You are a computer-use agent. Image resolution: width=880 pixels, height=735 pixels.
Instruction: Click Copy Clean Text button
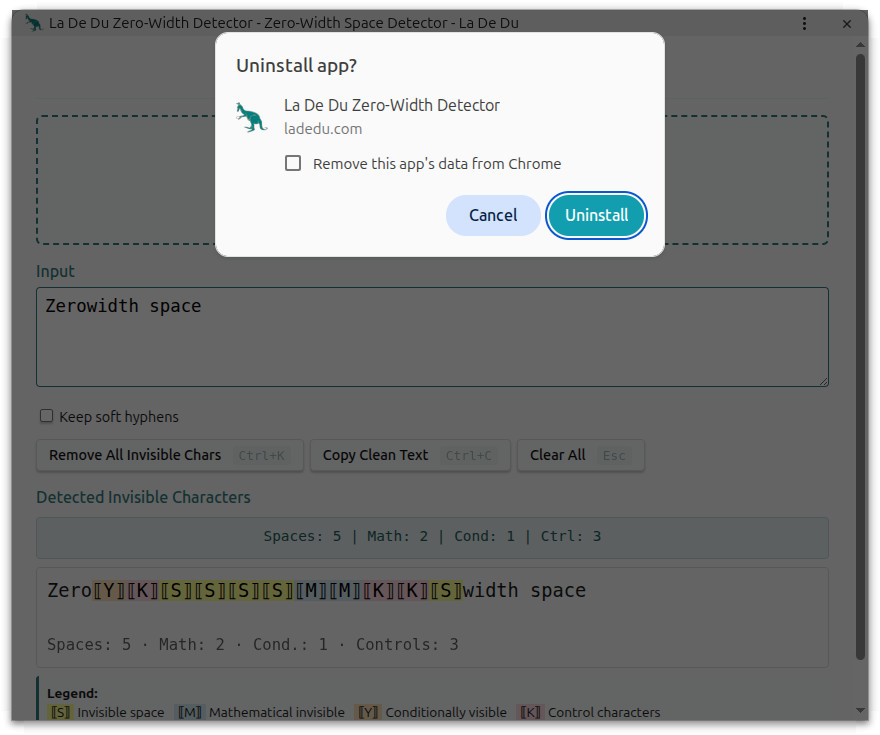coord(410,455)
